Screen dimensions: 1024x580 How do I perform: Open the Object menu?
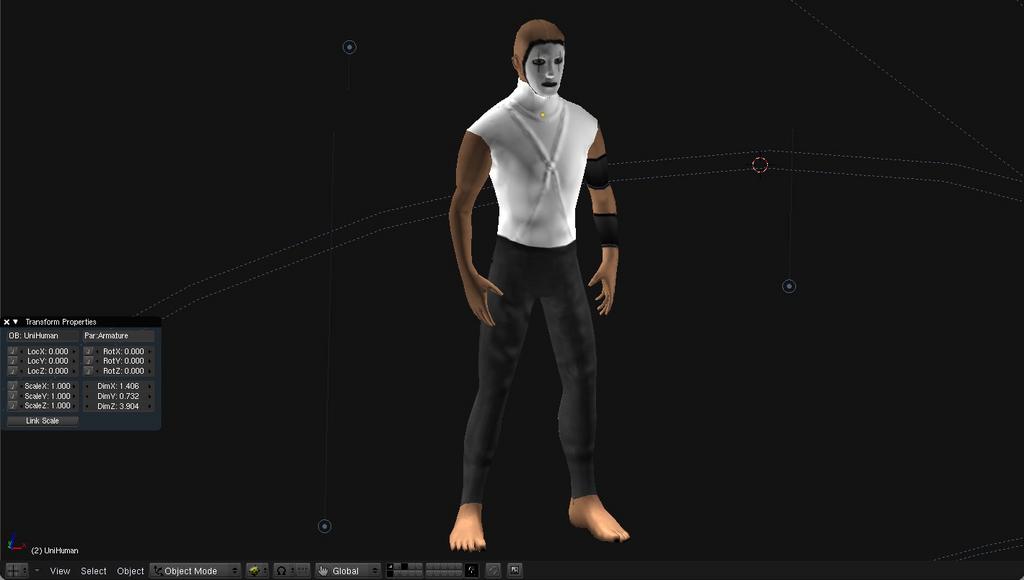tap(130, 571)
